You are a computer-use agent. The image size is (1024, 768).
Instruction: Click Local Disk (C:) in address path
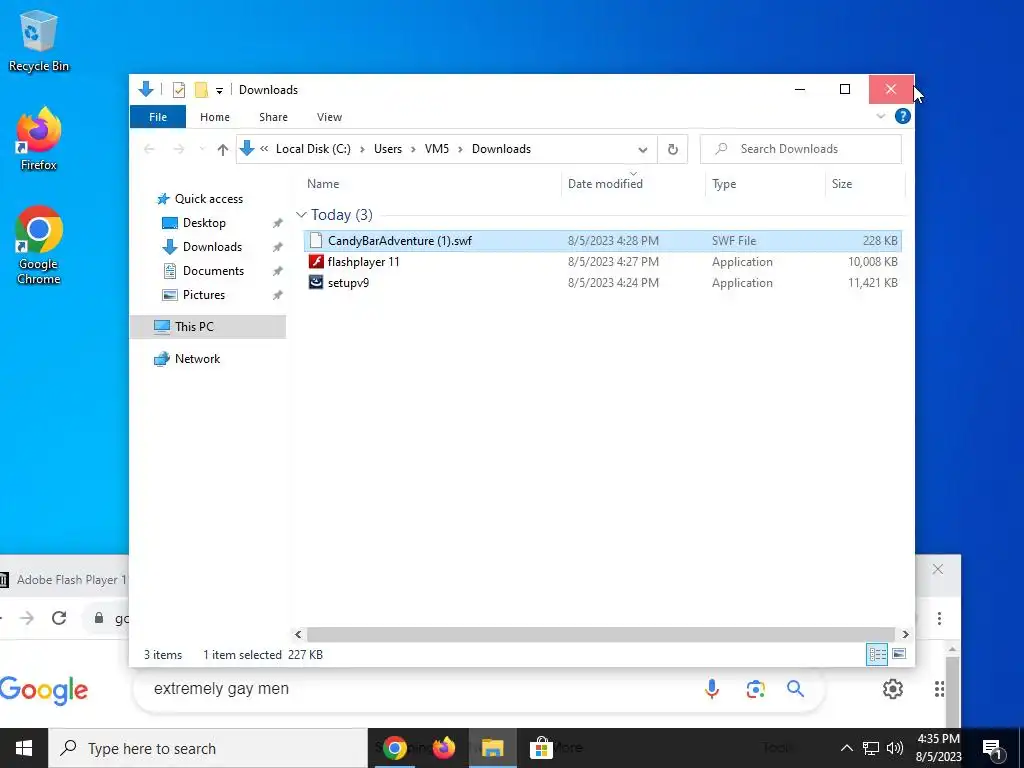[313, 149]
